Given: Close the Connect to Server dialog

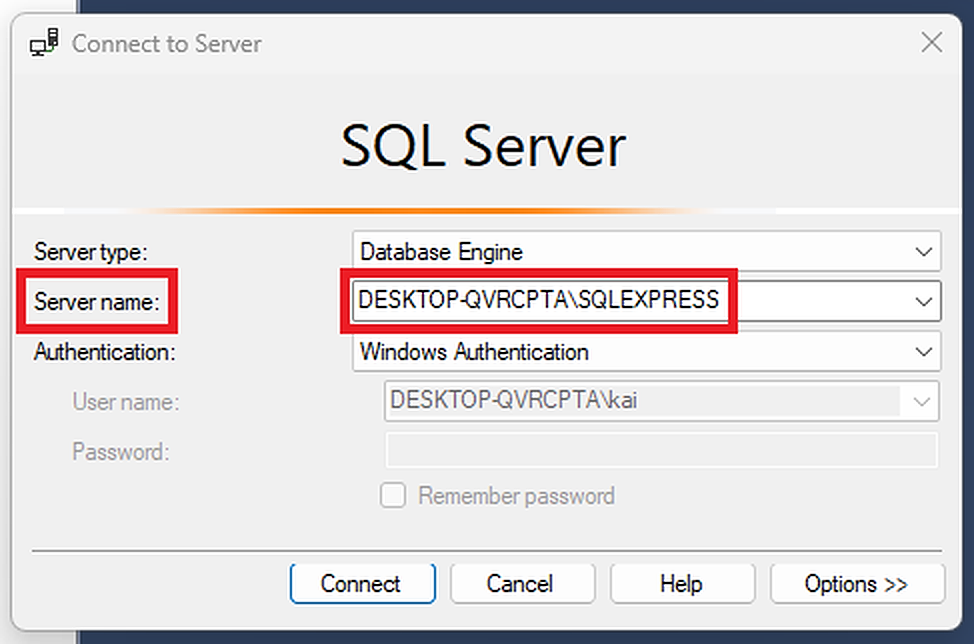Looking at the screenshot, I should pyautogui.click(x=931, y=43).
